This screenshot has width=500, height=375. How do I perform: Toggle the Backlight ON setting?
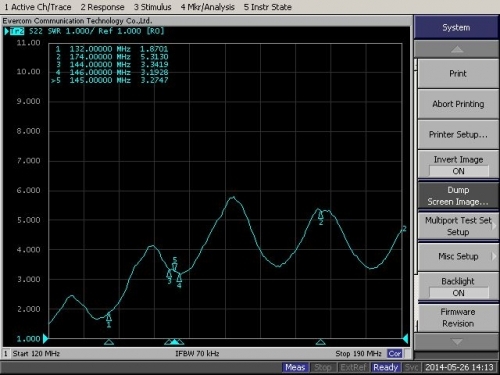[x=458, y=287]
